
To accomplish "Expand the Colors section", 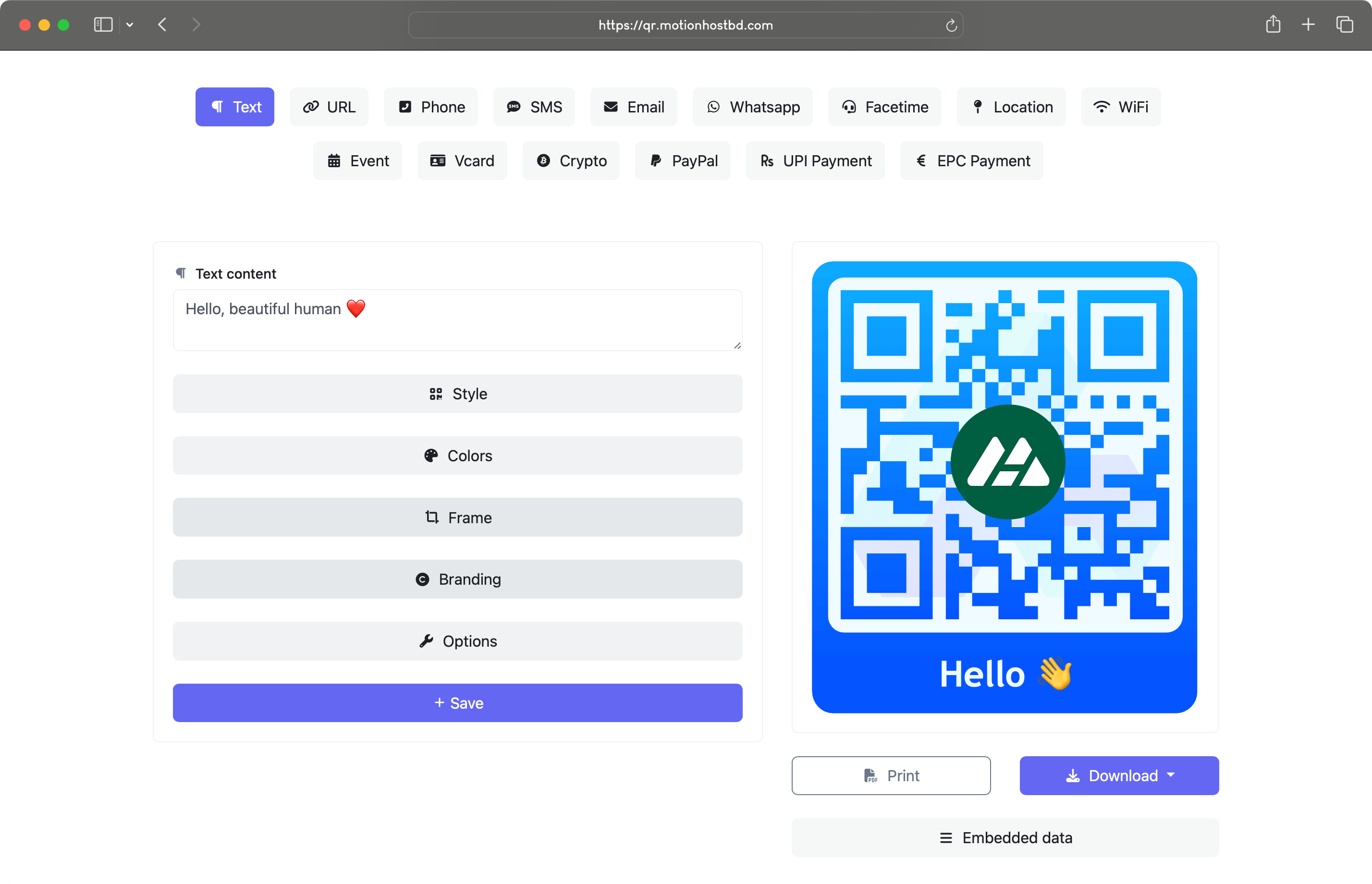I will point(457,456).
